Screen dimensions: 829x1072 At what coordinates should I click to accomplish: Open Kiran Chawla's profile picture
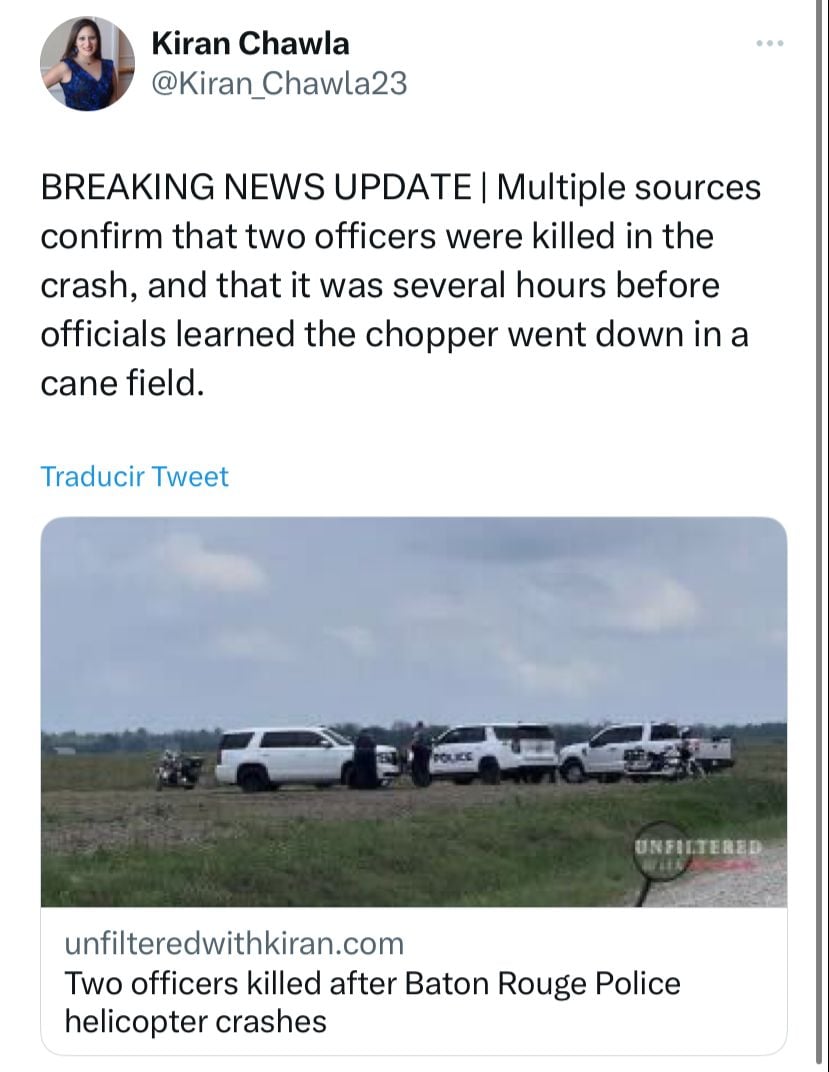pyautogui.click(x=87, y=64)
